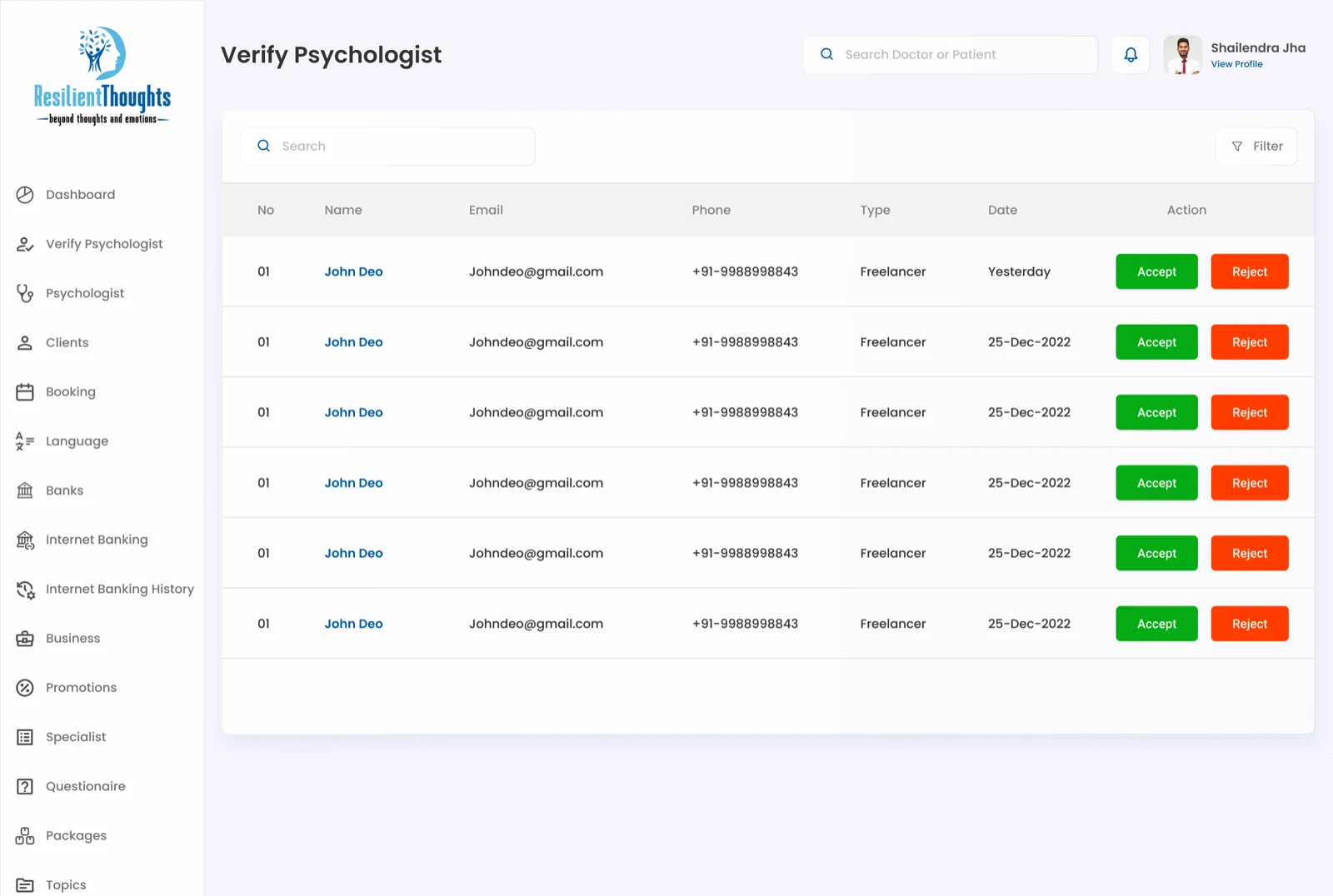Focus the table Search input field
The image size is (1333, 896).
click(387, 146)
